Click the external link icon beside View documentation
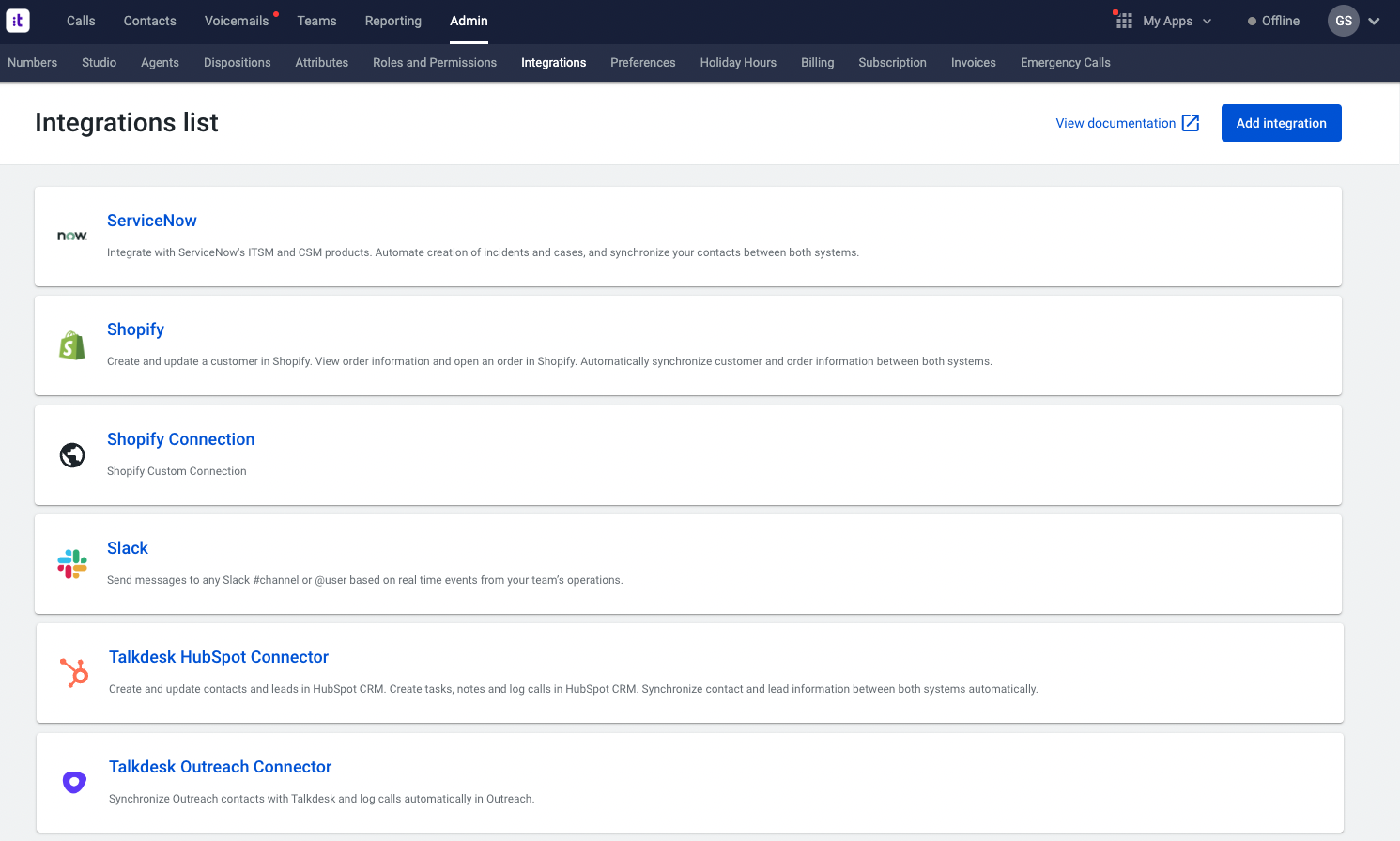This screenshot has width=1400, height=841. point(1191,123)
